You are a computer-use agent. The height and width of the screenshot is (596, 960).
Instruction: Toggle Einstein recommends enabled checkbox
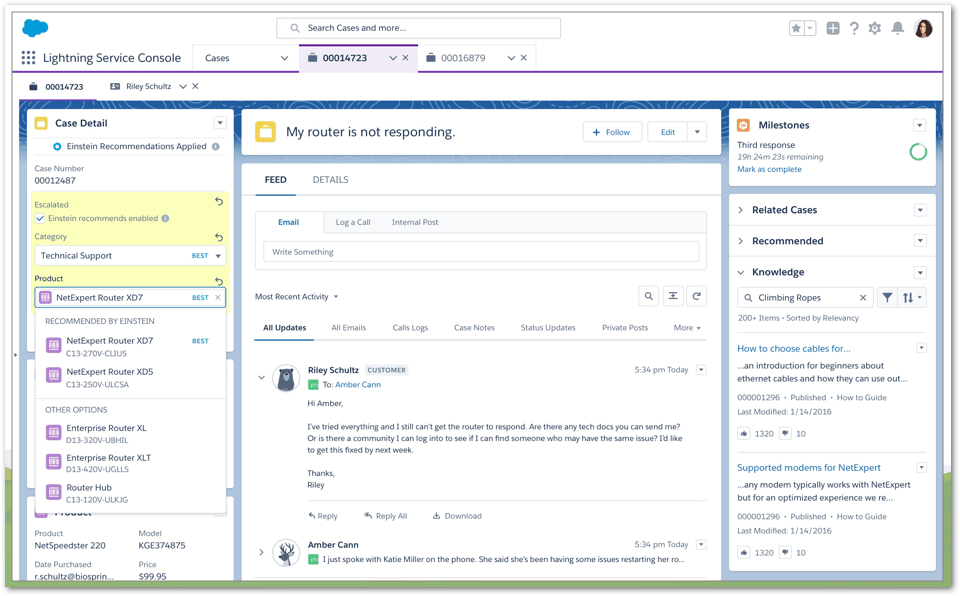click(x=40, y=218)
